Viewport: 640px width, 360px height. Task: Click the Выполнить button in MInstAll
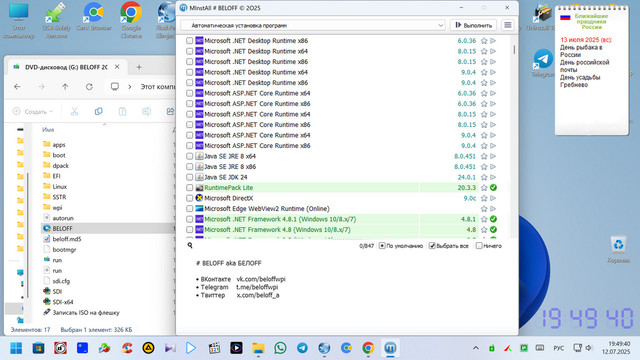pyautogui.click(x=473, y=25)
